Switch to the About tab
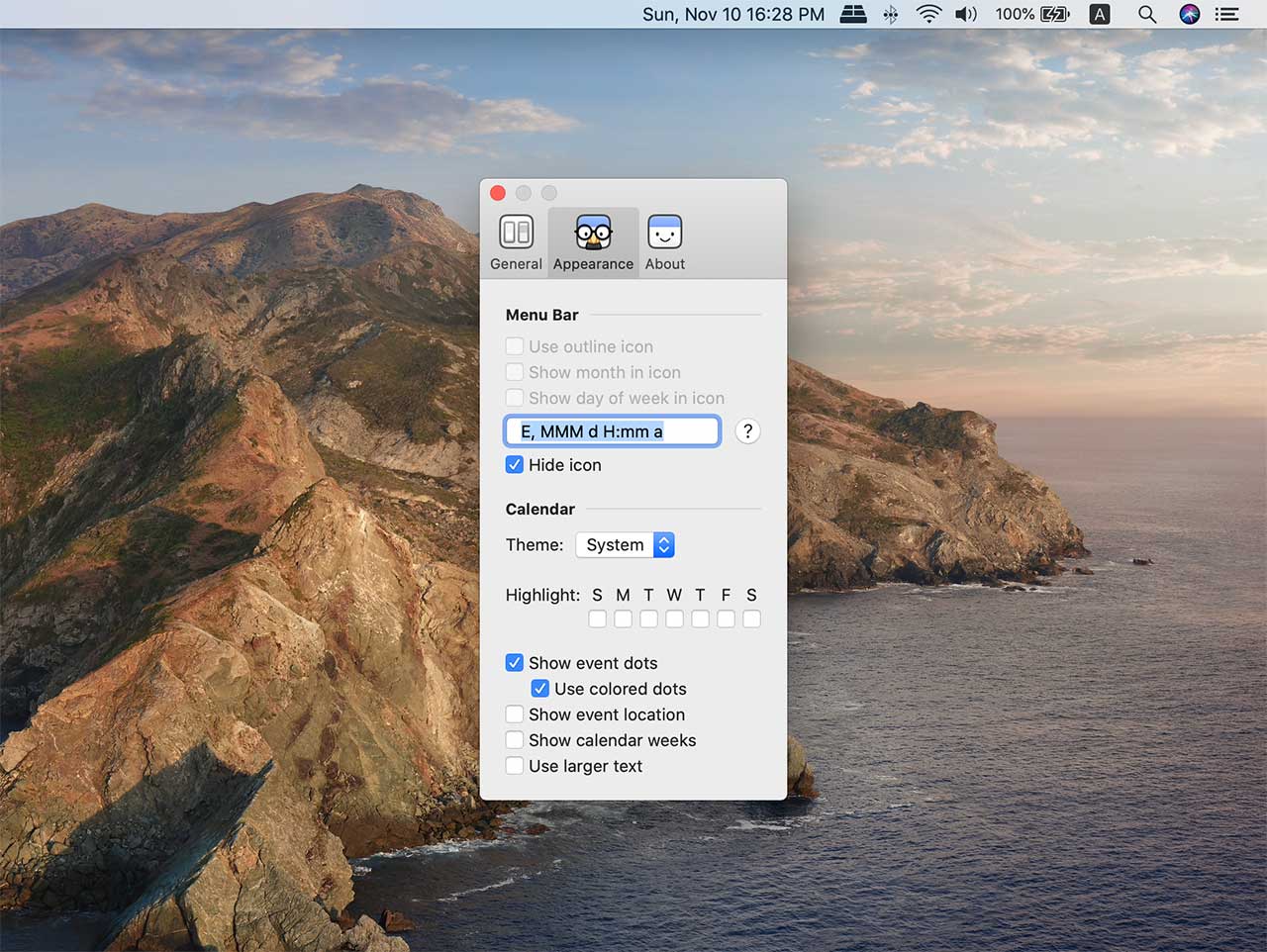This screenshot has height=952, width=1267. [x=664, y=242]
